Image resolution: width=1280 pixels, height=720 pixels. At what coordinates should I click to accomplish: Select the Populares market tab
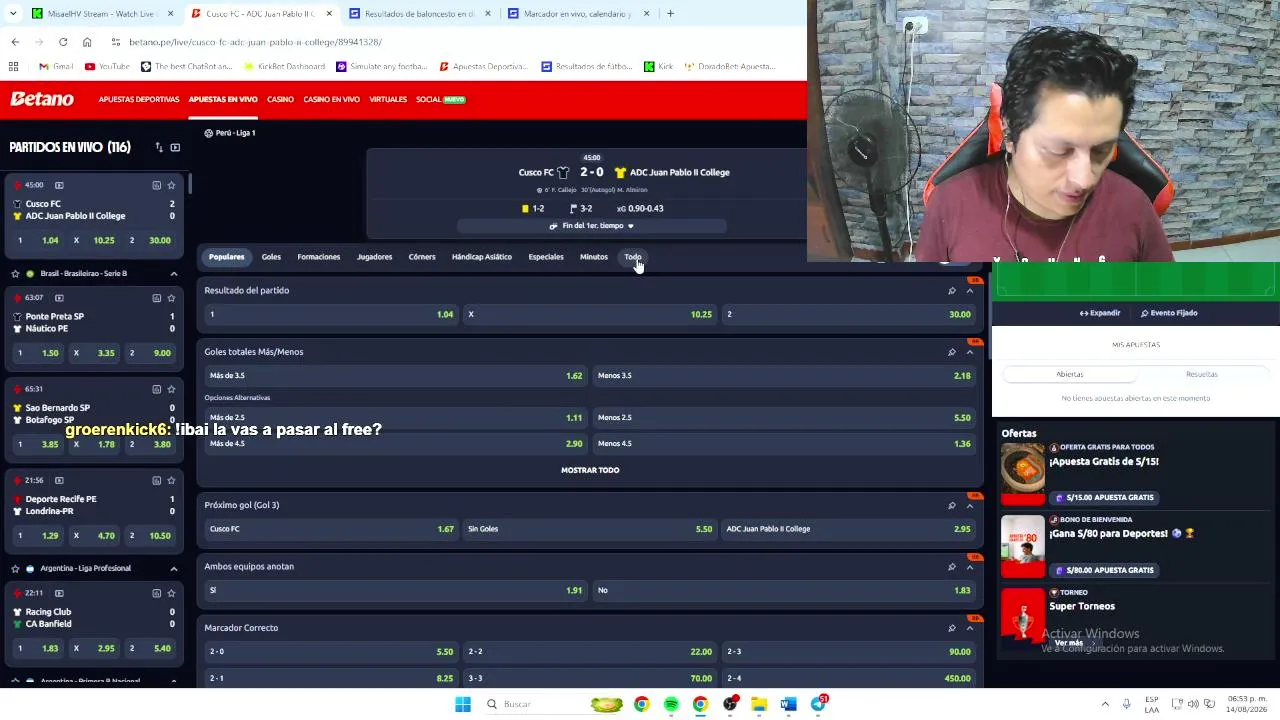[226, 257]
